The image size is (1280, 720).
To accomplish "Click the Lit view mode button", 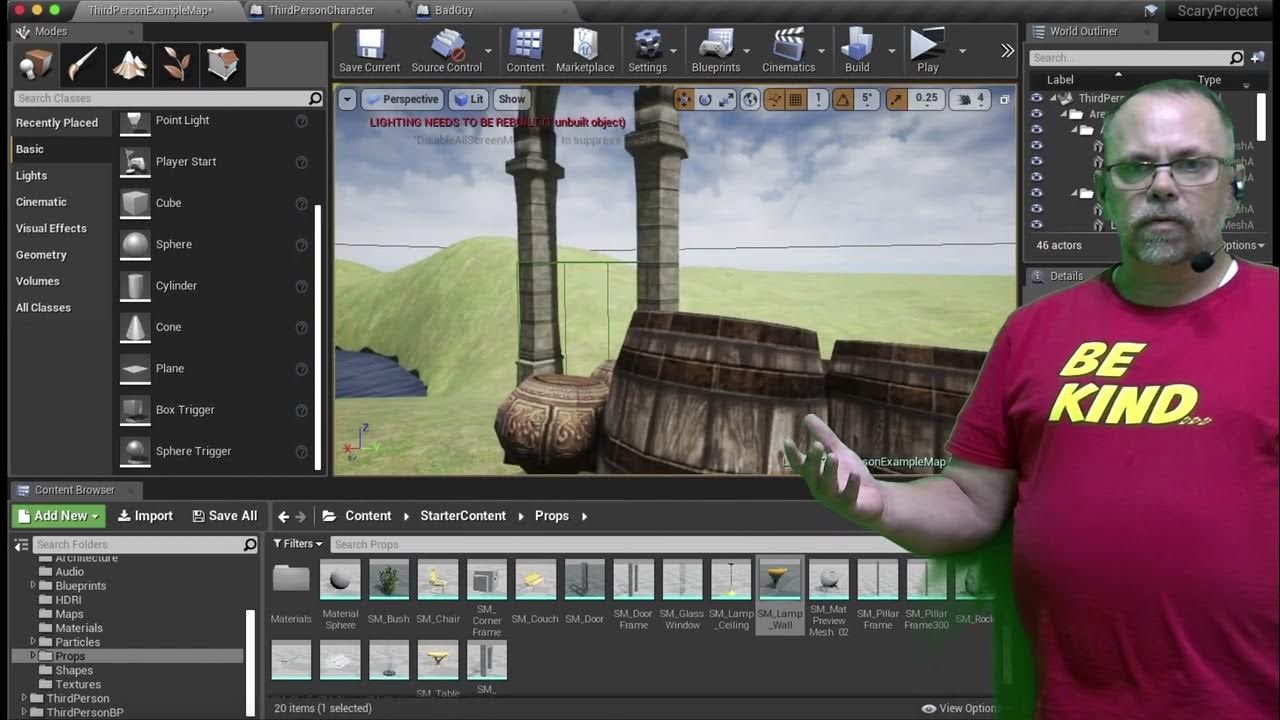I will coord(468,99).
